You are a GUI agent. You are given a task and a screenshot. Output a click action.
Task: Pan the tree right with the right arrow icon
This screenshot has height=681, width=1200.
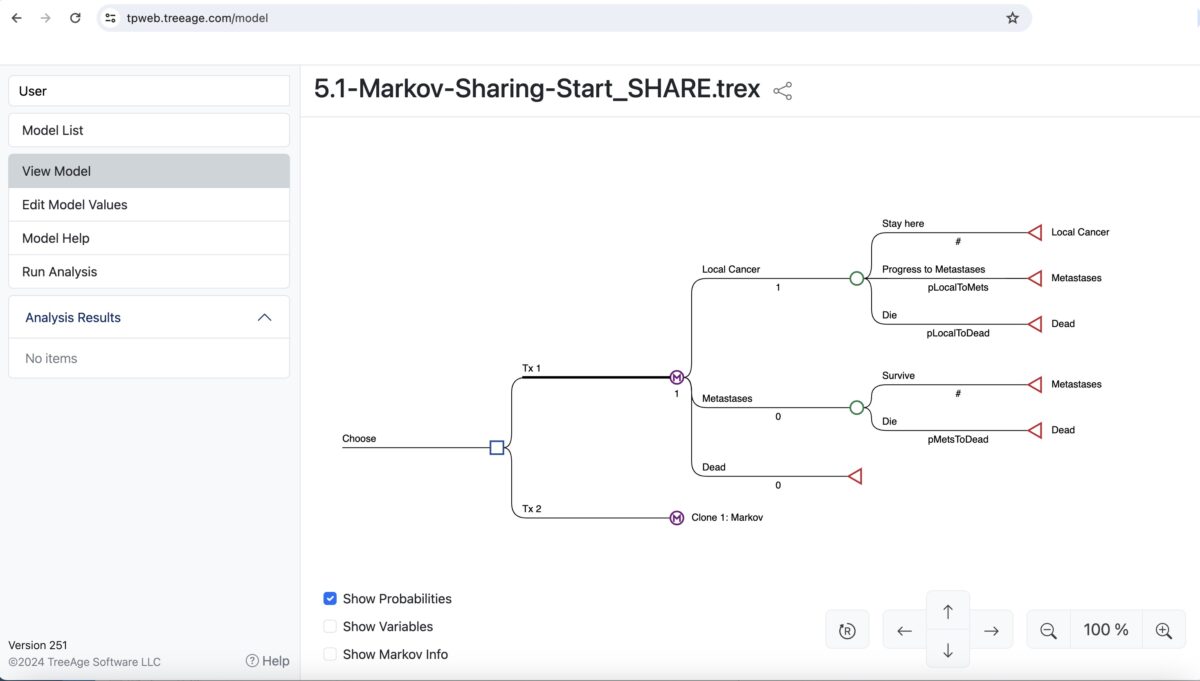pyautogui.click(x=991, y=630)
